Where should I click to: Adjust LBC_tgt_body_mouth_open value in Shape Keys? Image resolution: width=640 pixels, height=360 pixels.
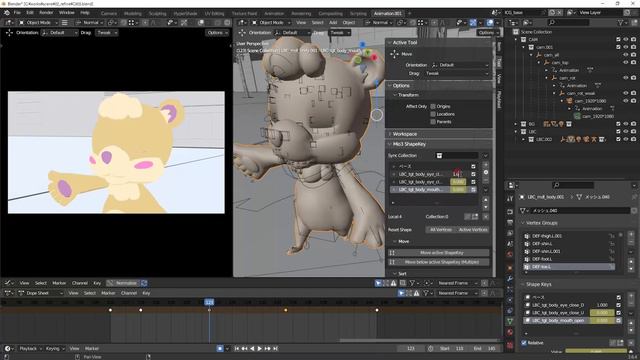602,320
